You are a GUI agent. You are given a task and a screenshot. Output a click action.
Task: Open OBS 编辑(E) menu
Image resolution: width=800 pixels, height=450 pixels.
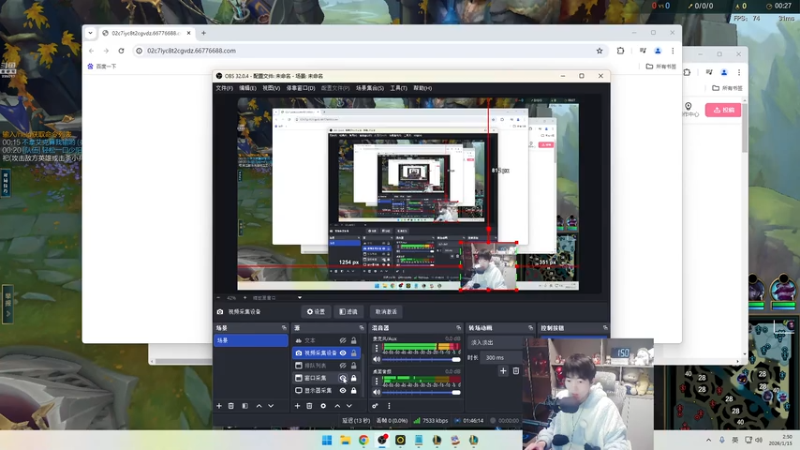[247, 88]
